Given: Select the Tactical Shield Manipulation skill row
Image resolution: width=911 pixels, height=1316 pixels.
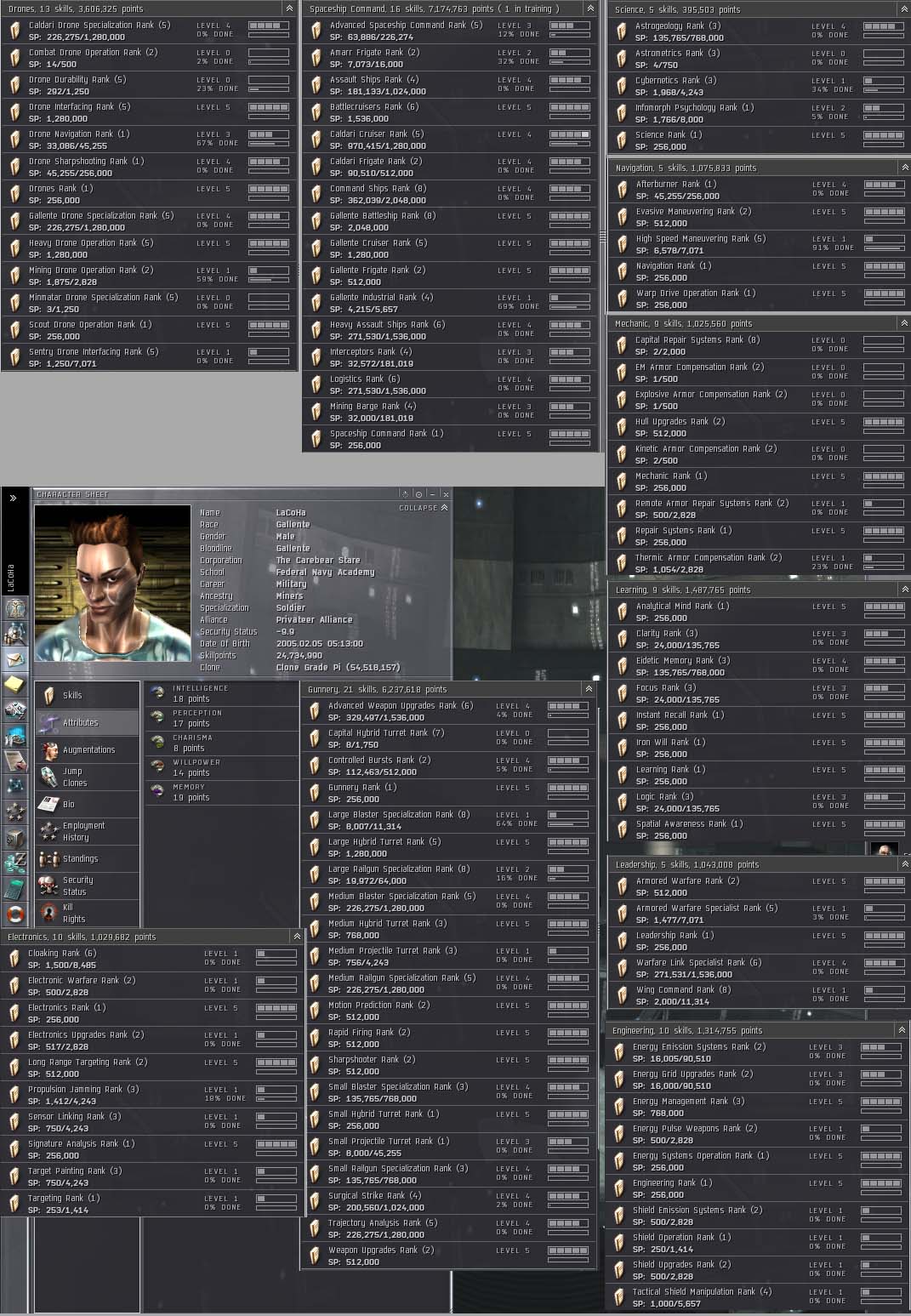Looking at the screenshot, I should coord(757,1297).
